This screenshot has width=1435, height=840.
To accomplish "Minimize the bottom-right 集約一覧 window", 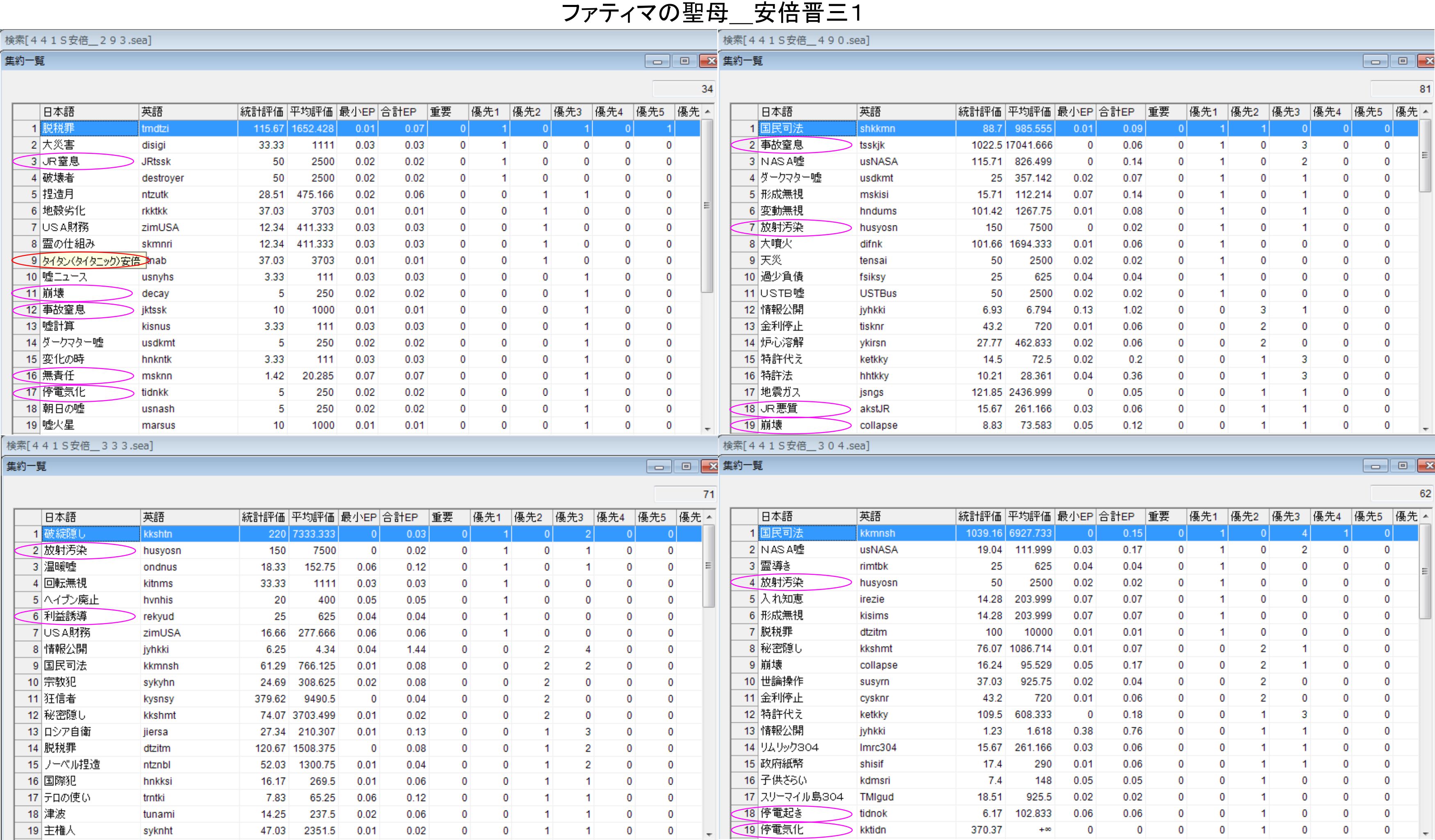I will click(x=1375, y=466).
